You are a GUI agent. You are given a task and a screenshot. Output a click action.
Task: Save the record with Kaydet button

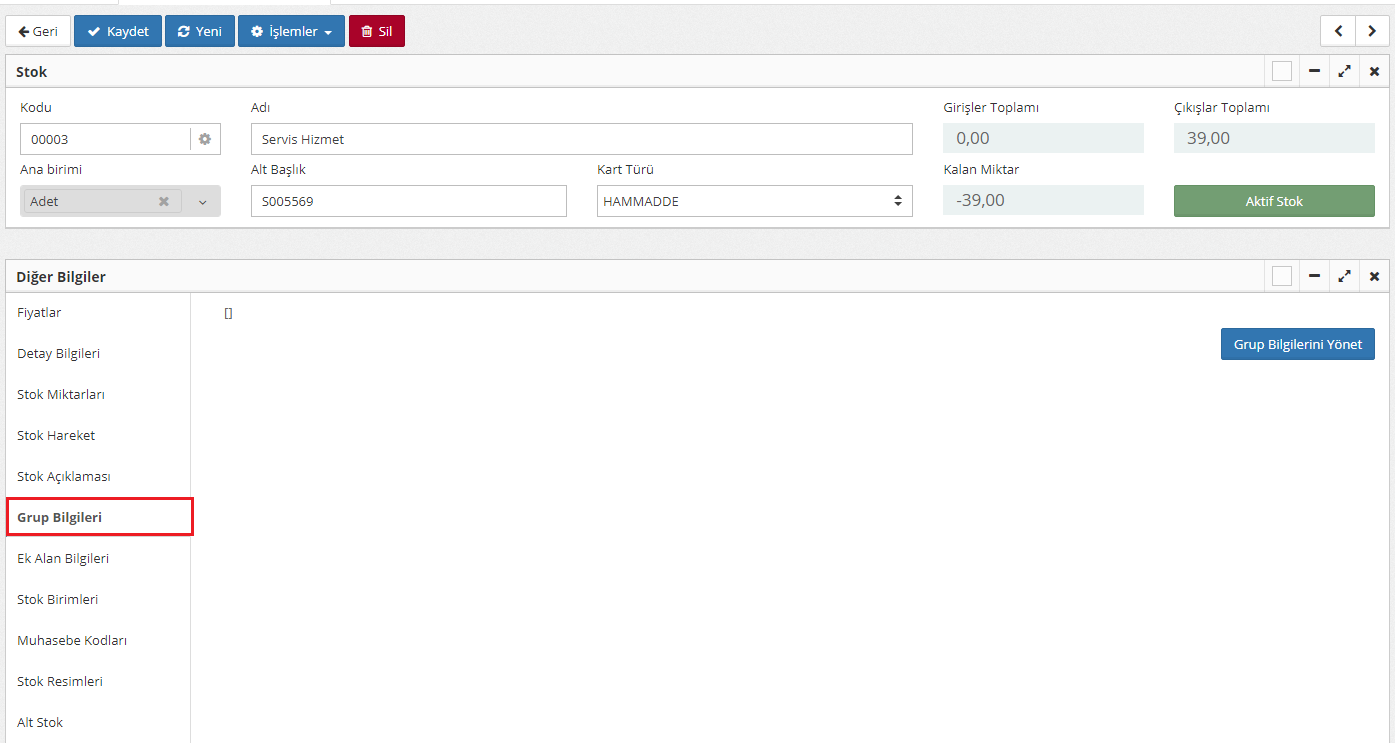(x=118, y=31)
